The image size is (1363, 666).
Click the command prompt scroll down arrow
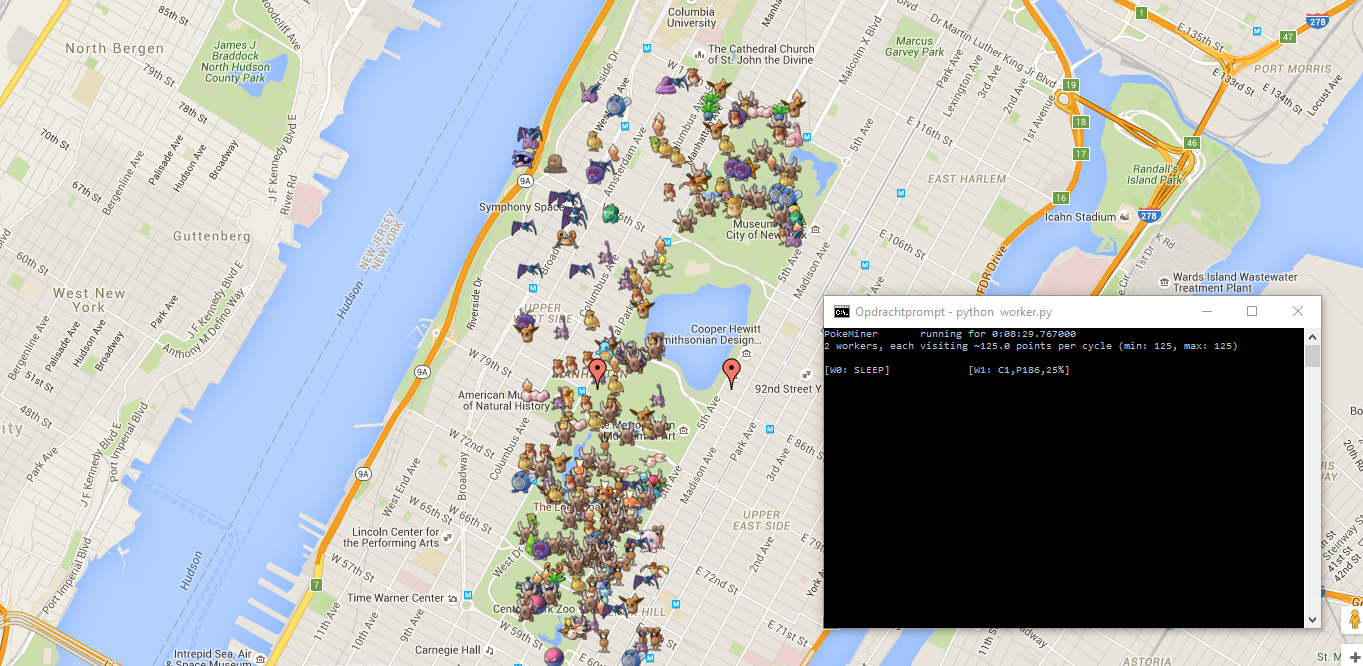coord(1312,620)
